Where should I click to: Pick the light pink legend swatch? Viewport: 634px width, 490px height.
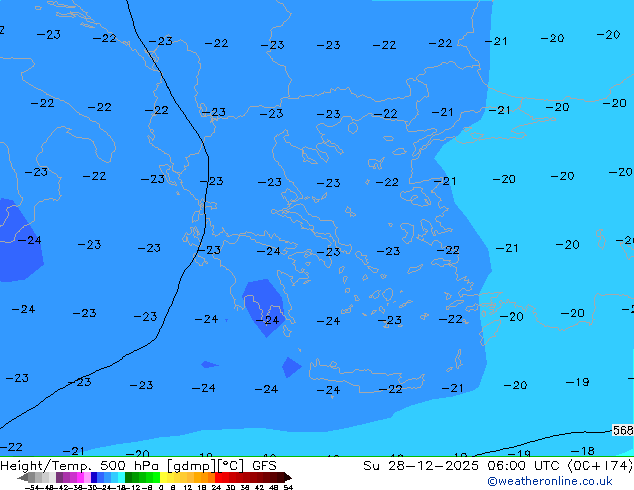point(87,477)
